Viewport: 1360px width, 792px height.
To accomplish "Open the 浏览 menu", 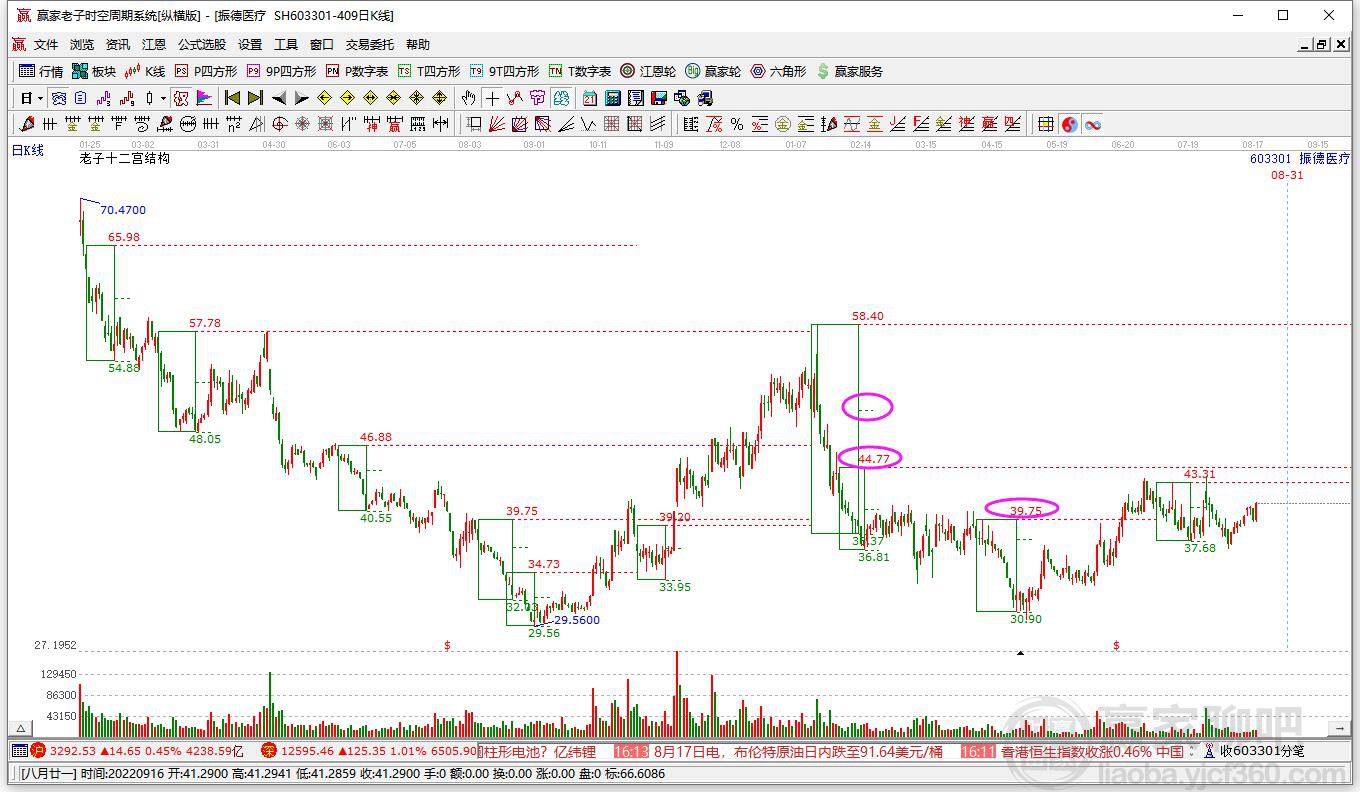I will pyautogui.click(x=82, y=45).
